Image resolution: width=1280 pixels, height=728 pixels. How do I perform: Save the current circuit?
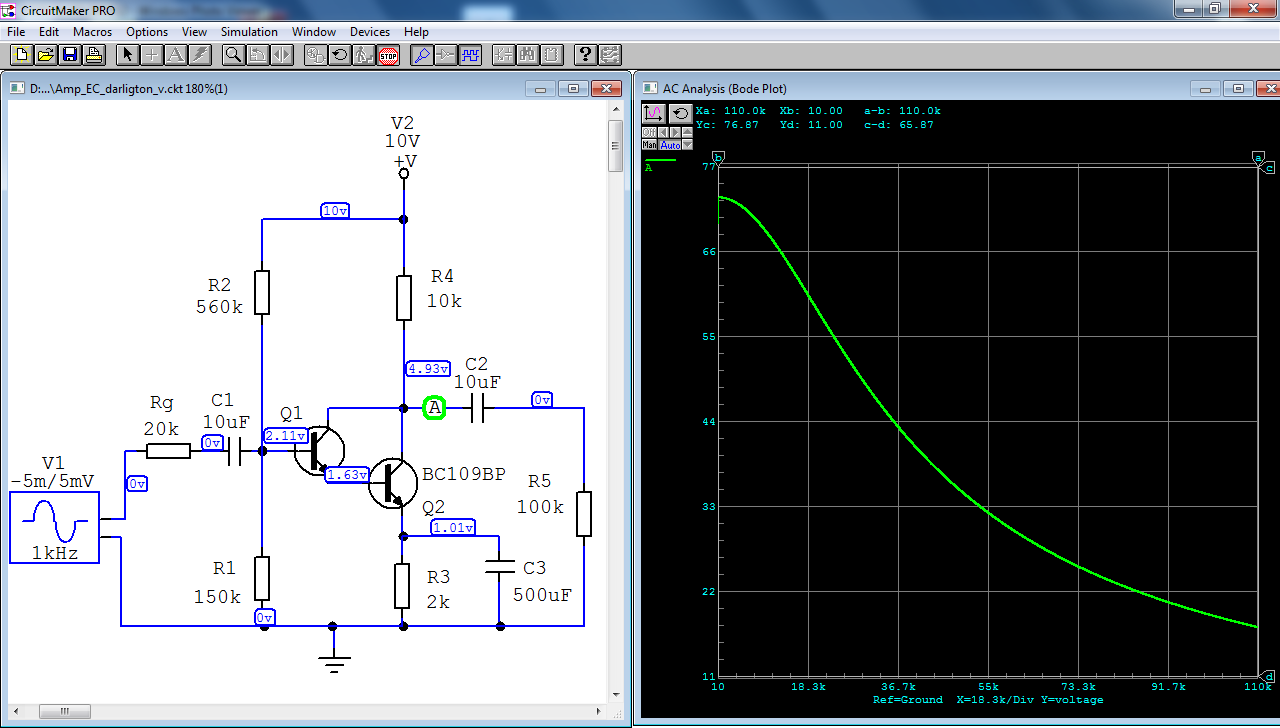(69, 55)
